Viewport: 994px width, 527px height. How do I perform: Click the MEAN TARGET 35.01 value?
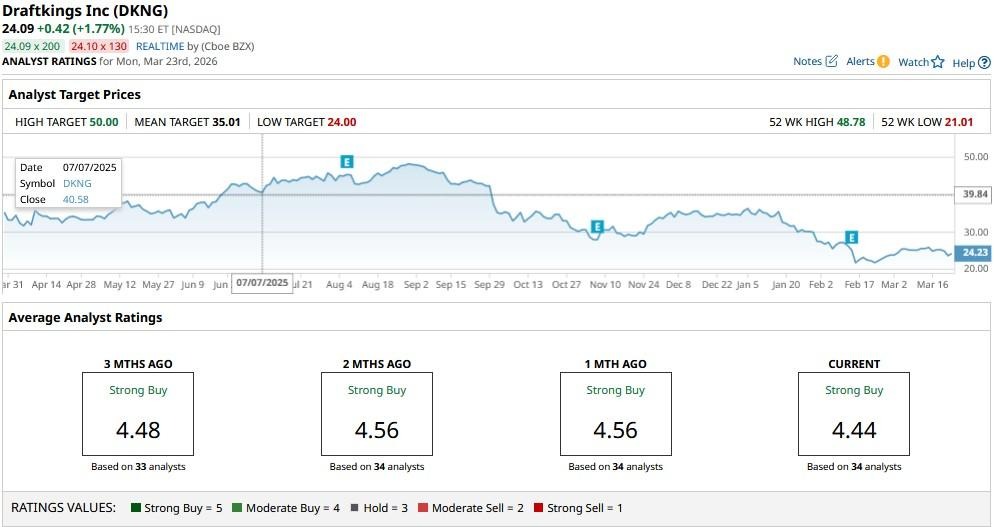tap(226, 122)
